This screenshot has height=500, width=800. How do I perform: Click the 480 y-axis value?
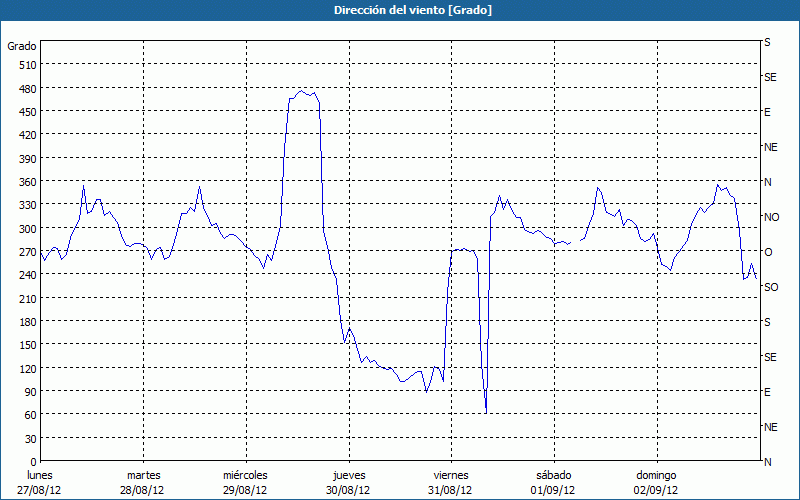click(x=28, y=89)
